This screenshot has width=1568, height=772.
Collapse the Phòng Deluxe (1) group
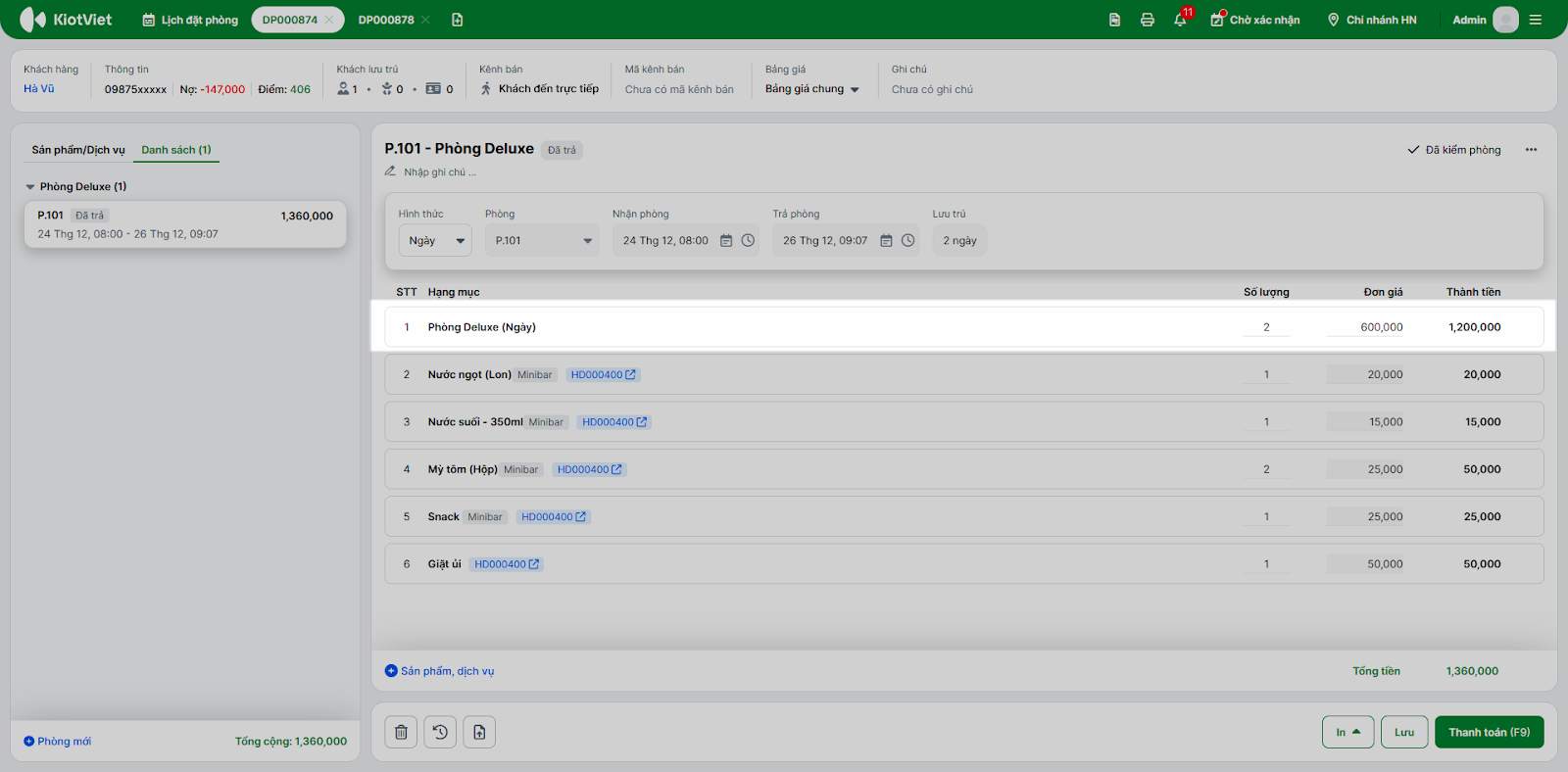(30, 186)
